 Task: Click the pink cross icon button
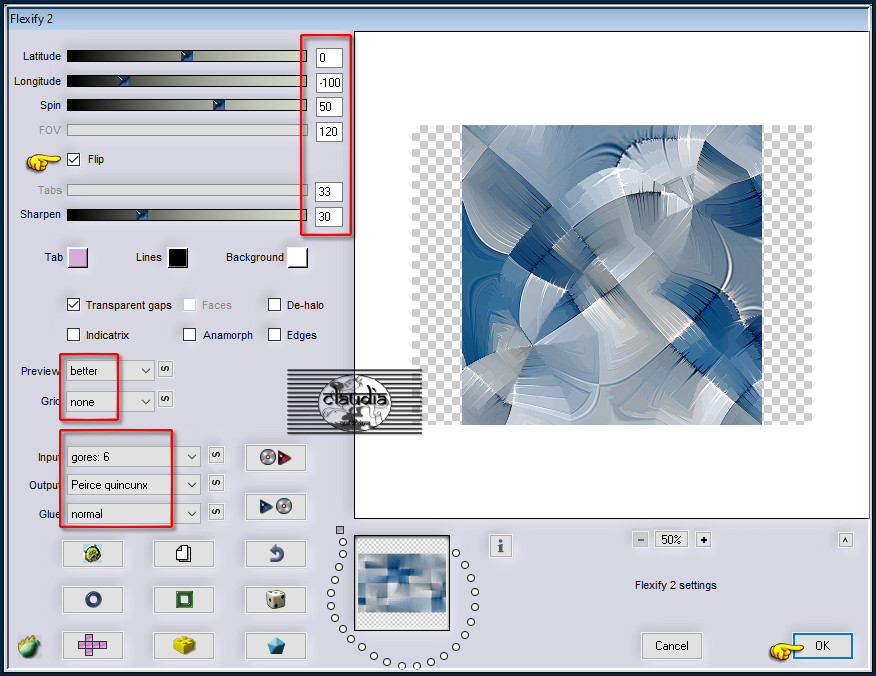click(x=93, y=645)
